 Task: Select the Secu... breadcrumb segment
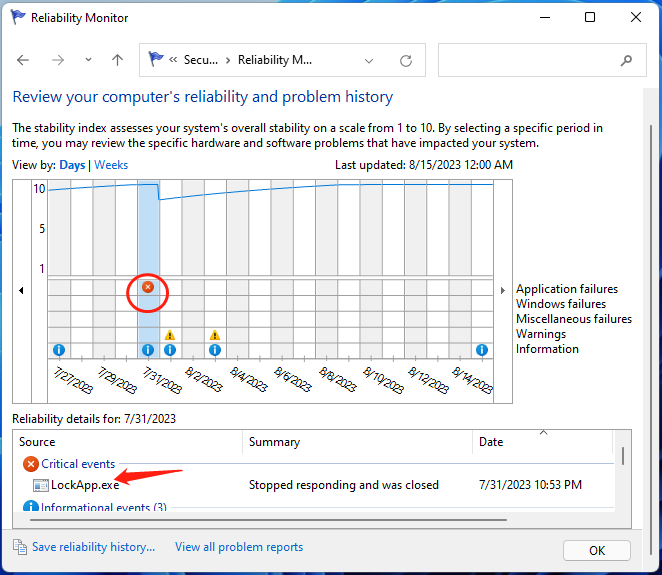201,60
